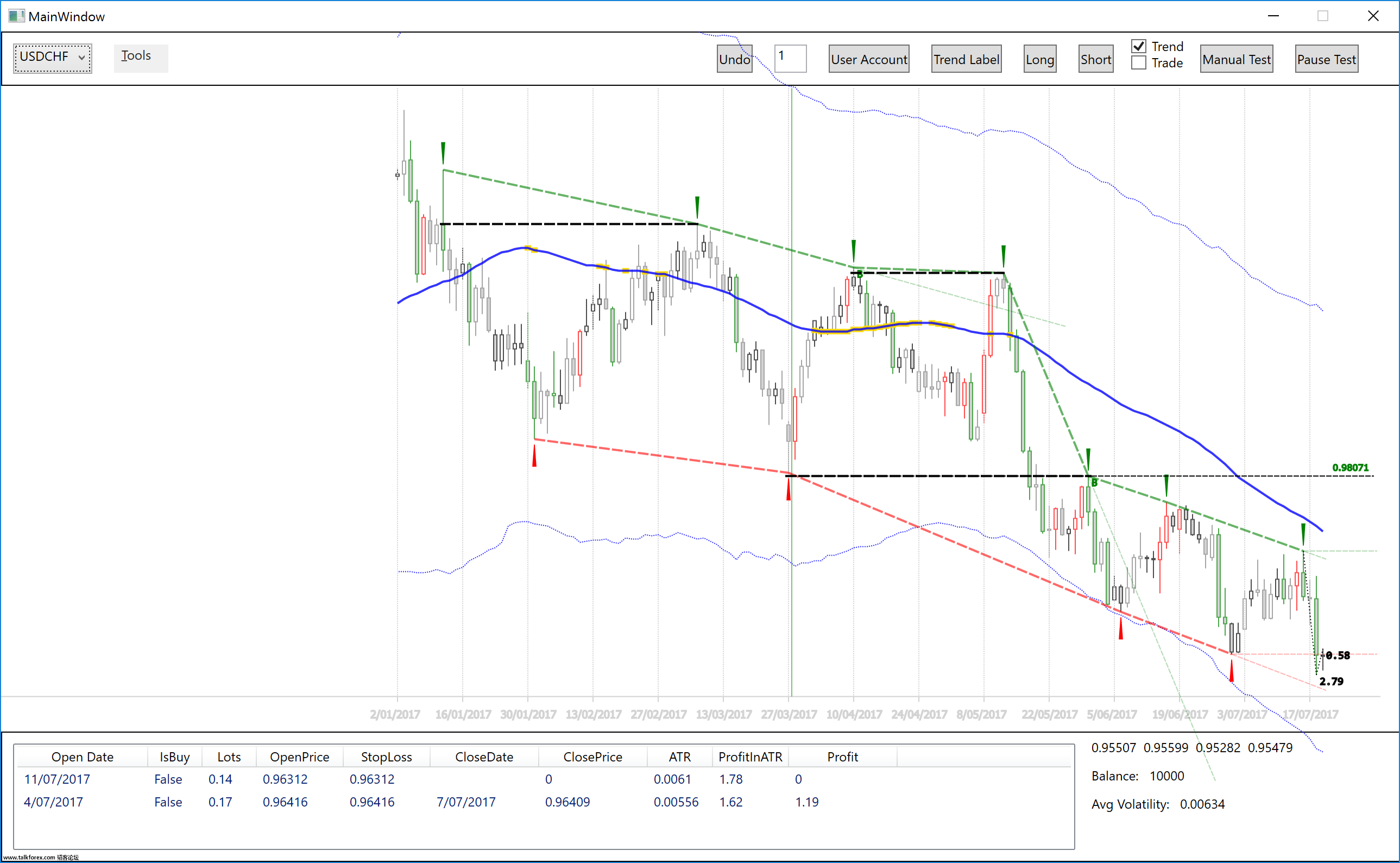Click the Lots column header
The width and height of the screenshot is (1400, 863).
[x=229, y=757]
